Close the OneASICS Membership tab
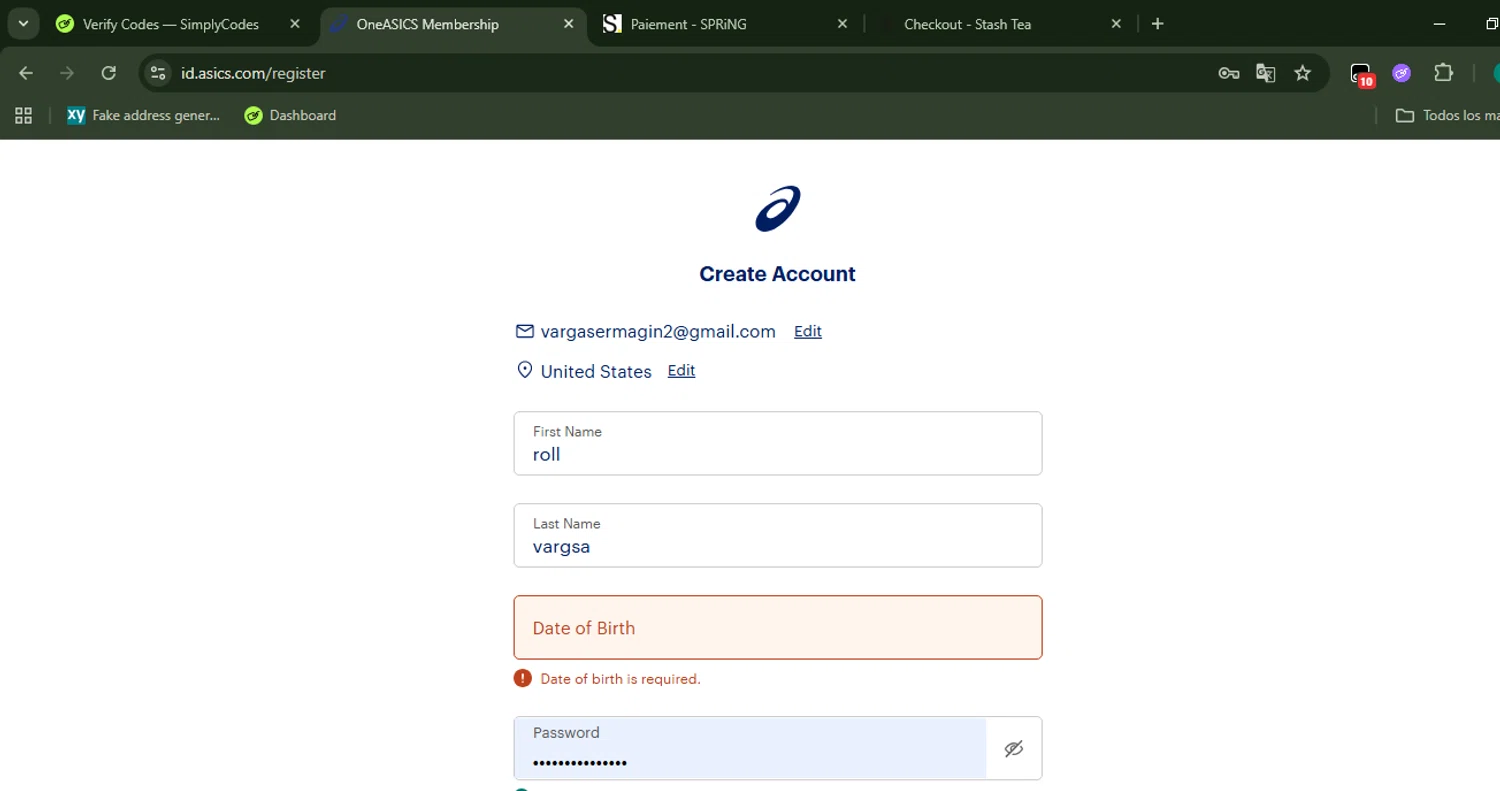Viewport: 1500px width, 791px height. point(568,24)
